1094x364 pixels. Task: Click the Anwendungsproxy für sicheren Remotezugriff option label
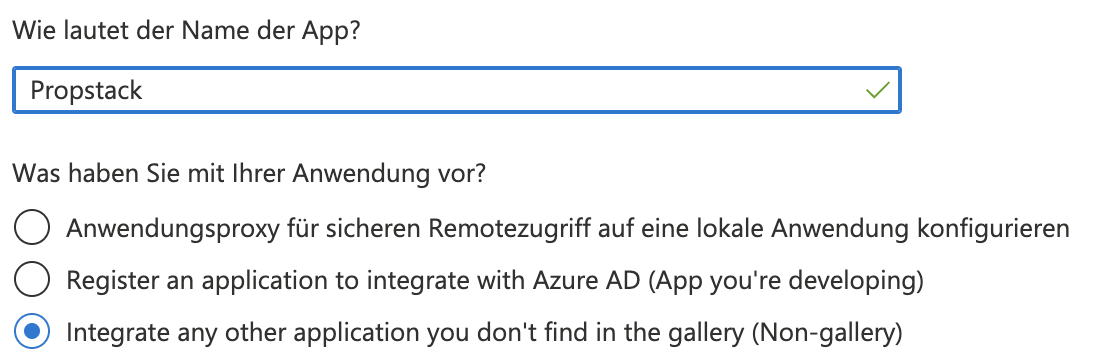(568, 228)
